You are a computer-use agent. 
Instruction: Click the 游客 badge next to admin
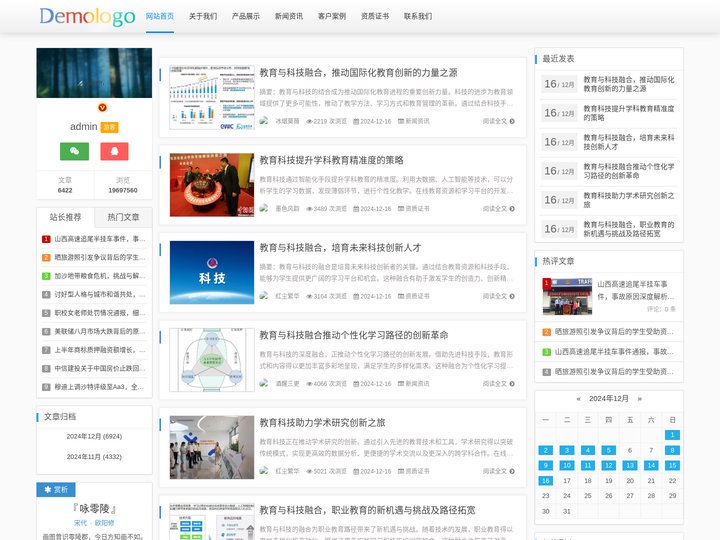[x=110, y=127]
